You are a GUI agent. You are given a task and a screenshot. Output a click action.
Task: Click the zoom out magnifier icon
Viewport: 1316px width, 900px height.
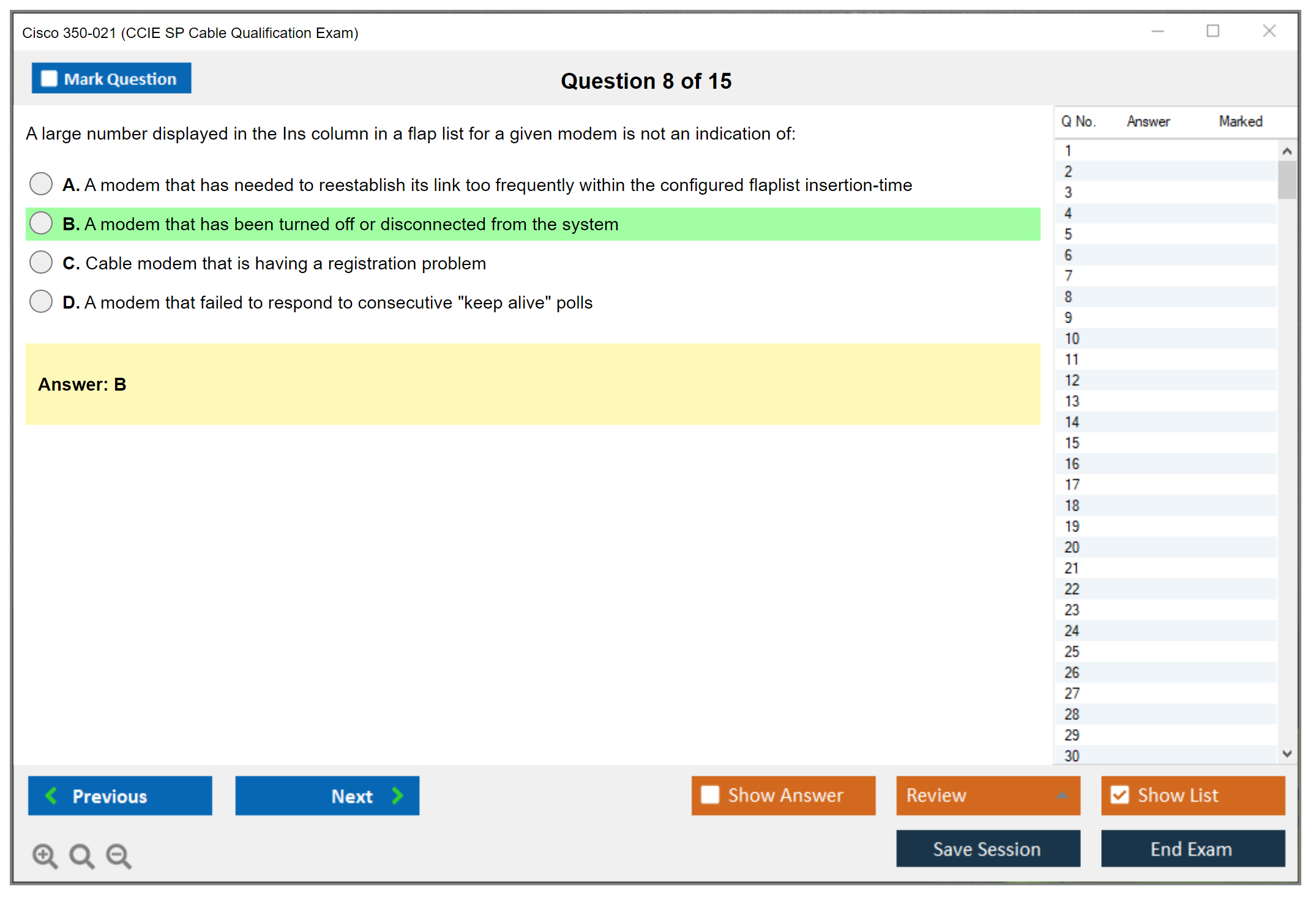tap(119, 855)
